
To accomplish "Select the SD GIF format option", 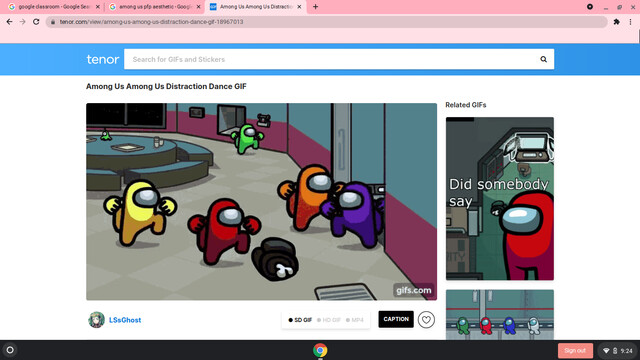I will coord(300,320).
